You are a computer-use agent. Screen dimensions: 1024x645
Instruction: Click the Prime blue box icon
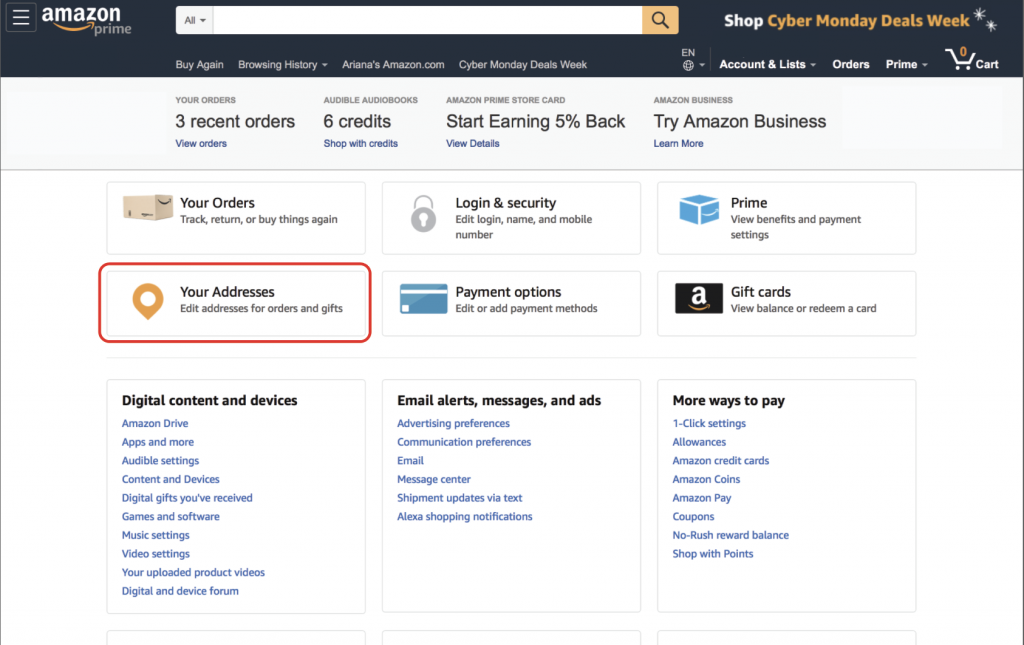pos(699,210)
